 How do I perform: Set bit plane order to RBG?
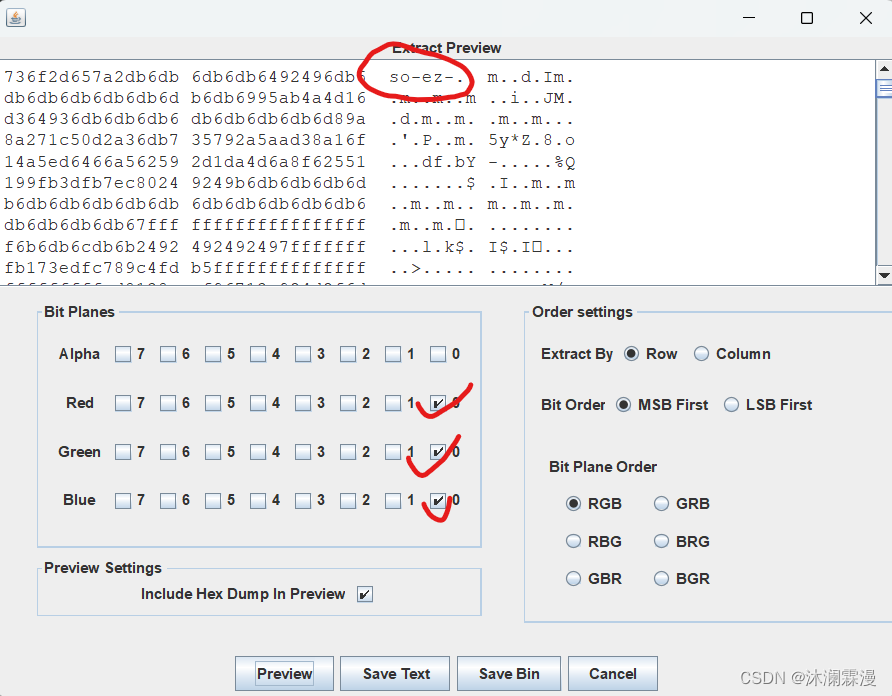pos(573,541)
